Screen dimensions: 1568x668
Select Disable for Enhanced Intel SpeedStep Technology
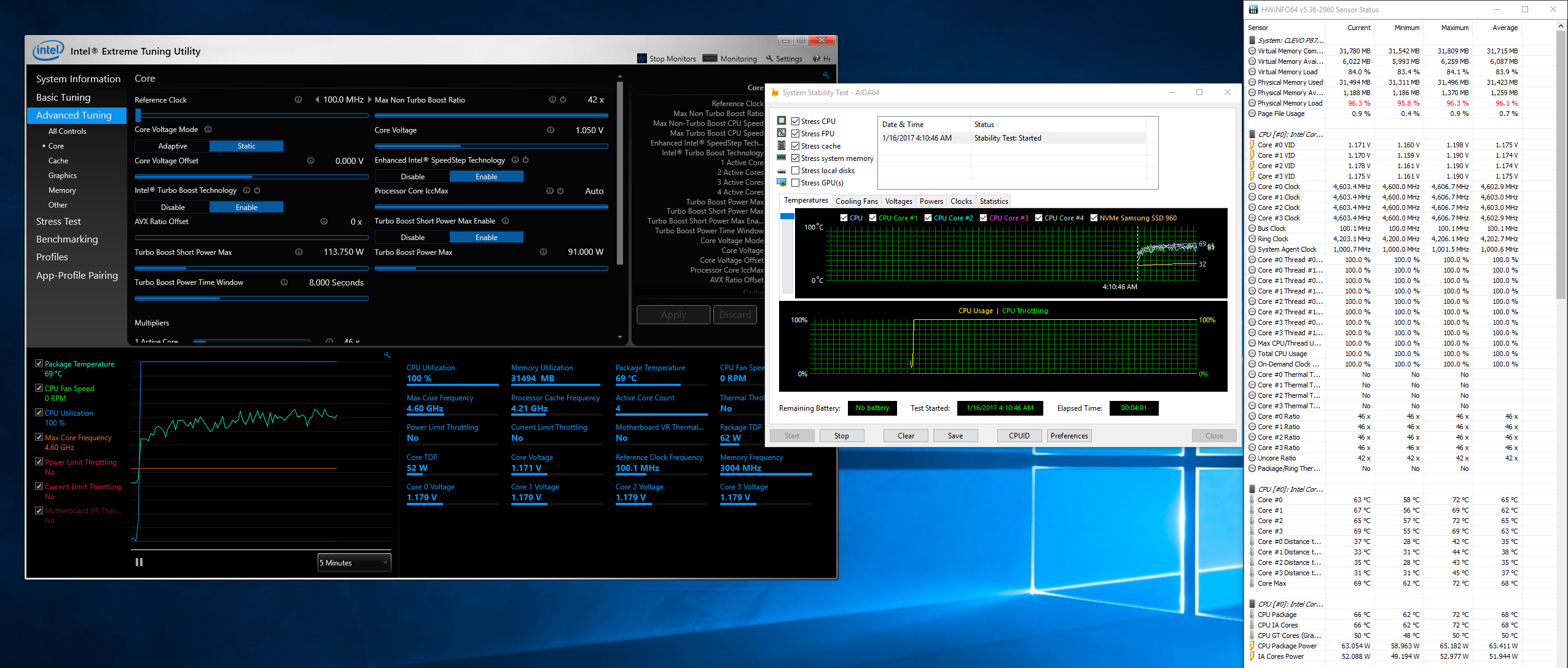coord(412,177)
